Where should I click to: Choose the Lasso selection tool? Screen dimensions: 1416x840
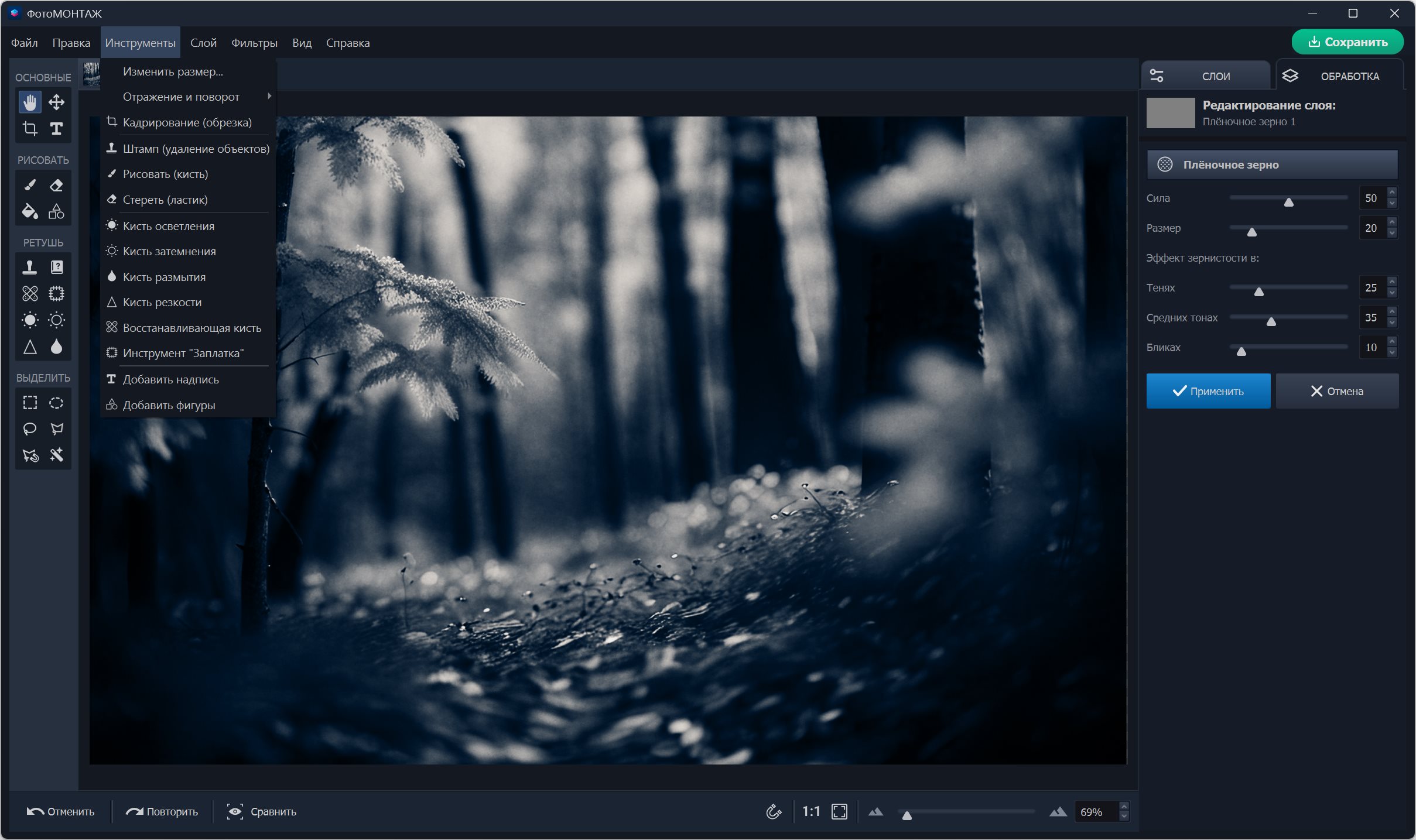[x=30, y=429]
